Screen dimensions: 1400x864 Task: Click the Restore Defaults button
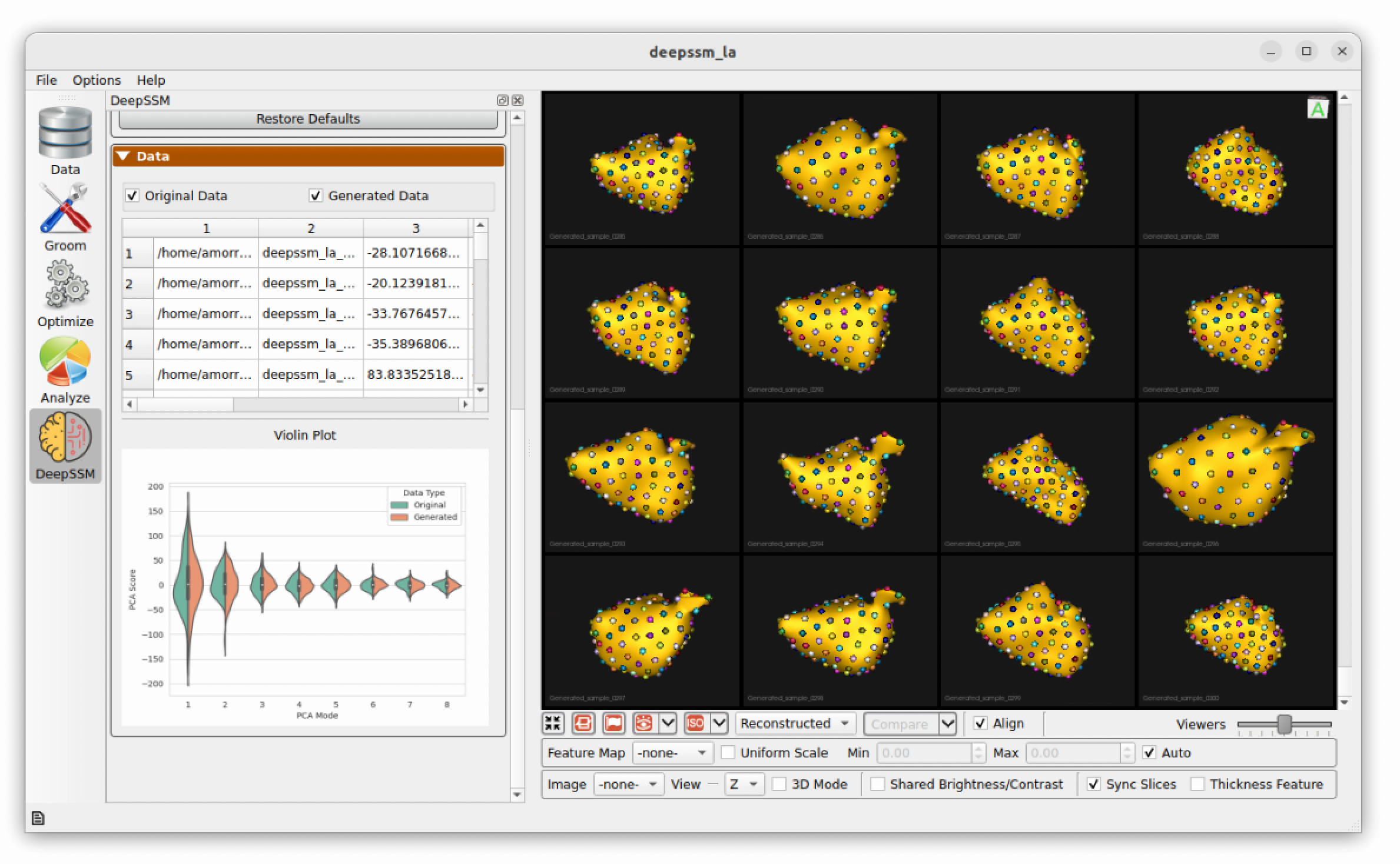[x=308, y=119]
